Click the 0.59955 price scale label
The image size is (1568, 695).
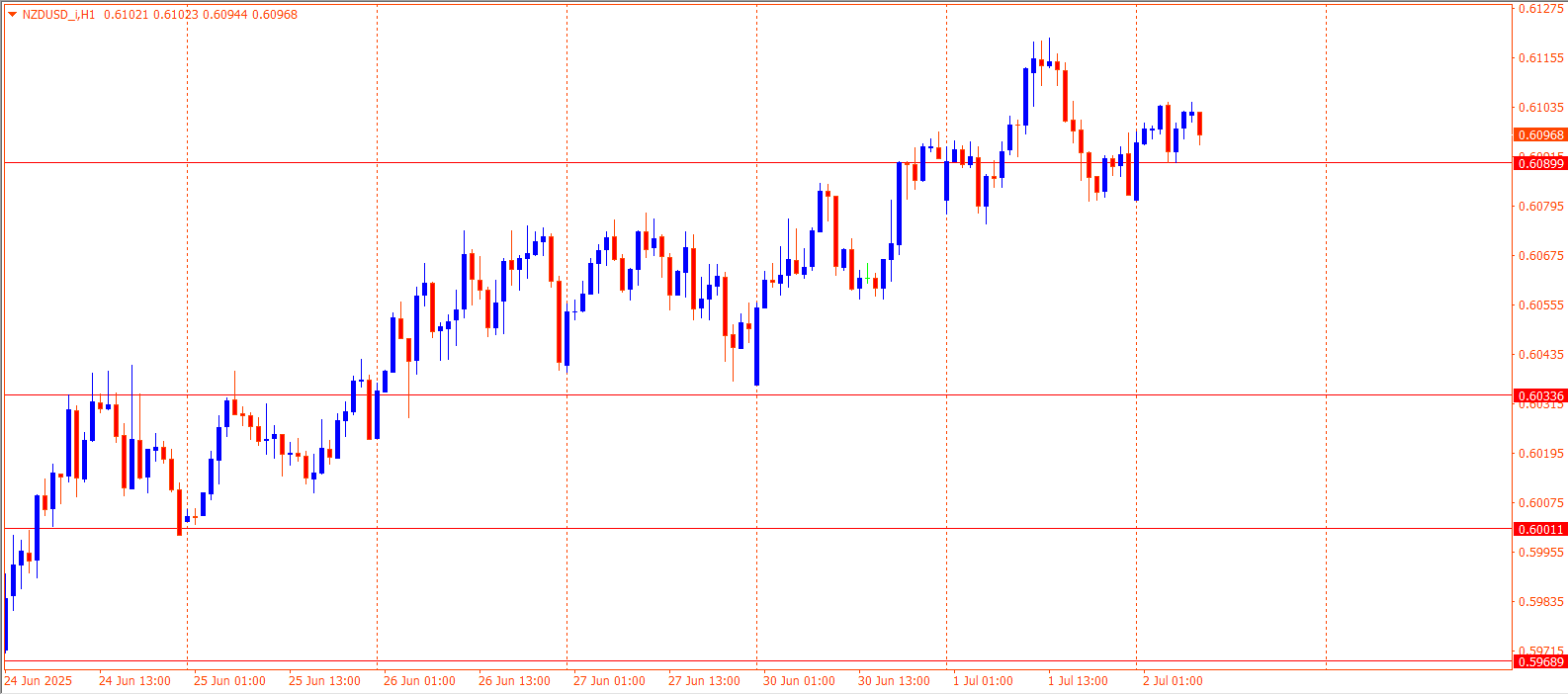click(1541, 553)
